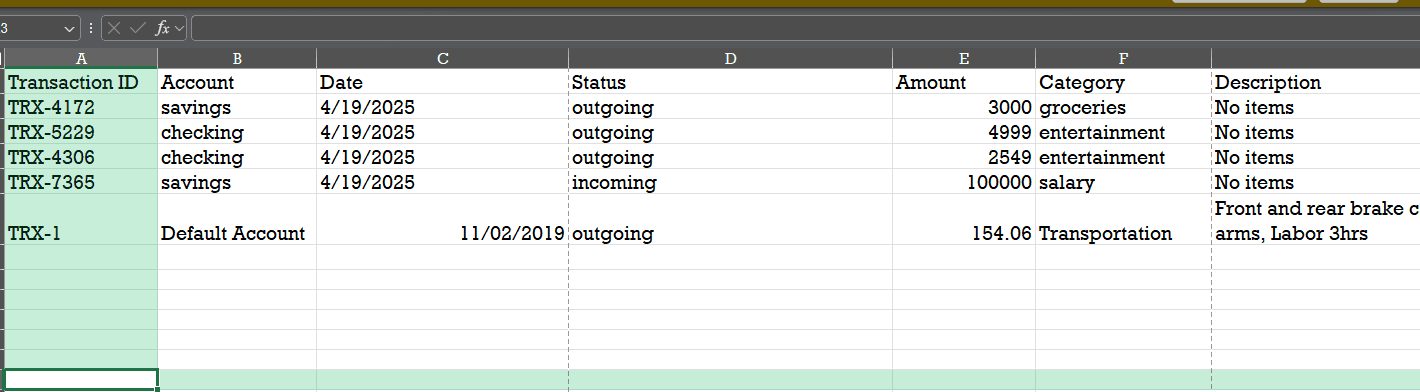Select the amount 154.06 cell
Image resolution: width=1420 pixels, height=392 pixels.
click(964, 220)
